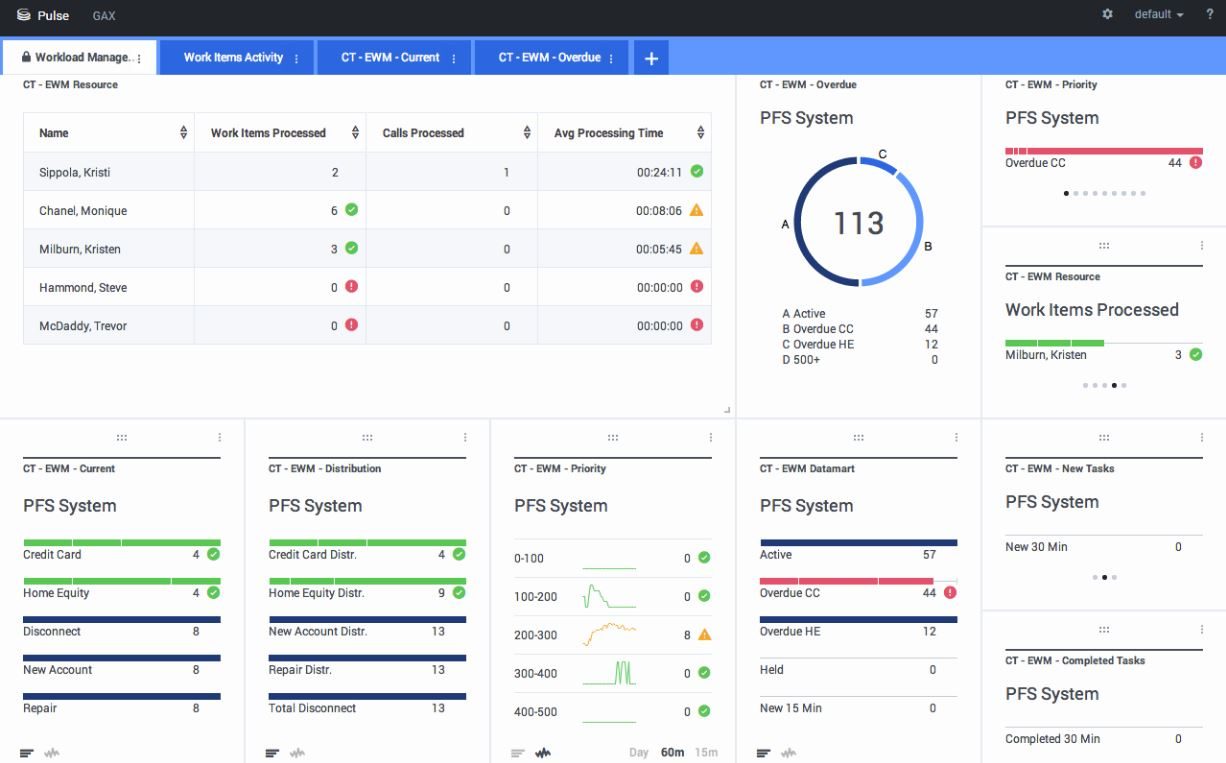Open the Pulse settings gear icon
This screenshot has width=1226, height=763.
(1106, 14)
